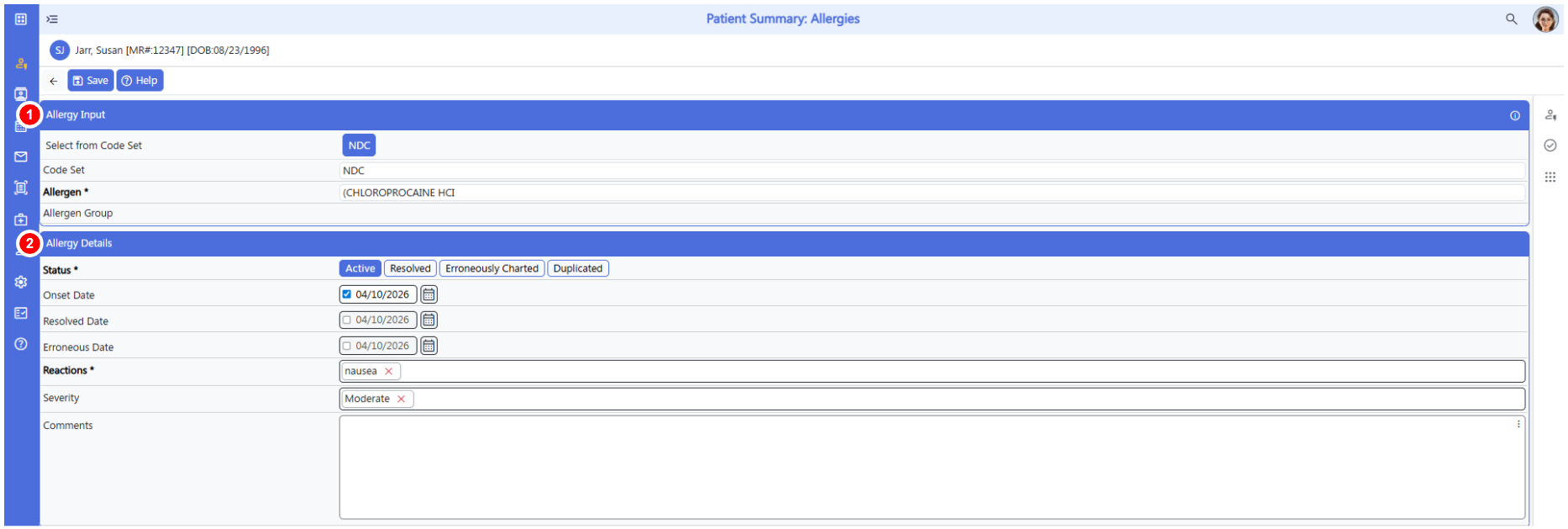Click the Allergen input field
Viewport: 1568px width, 529px height.
click(932, 193)
